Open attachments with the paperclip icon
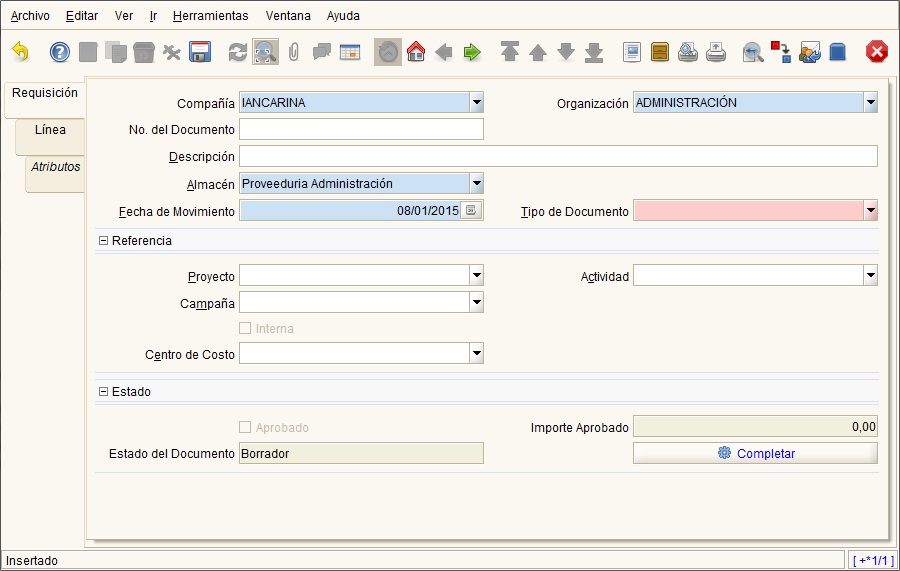 [x=294, y=52]
